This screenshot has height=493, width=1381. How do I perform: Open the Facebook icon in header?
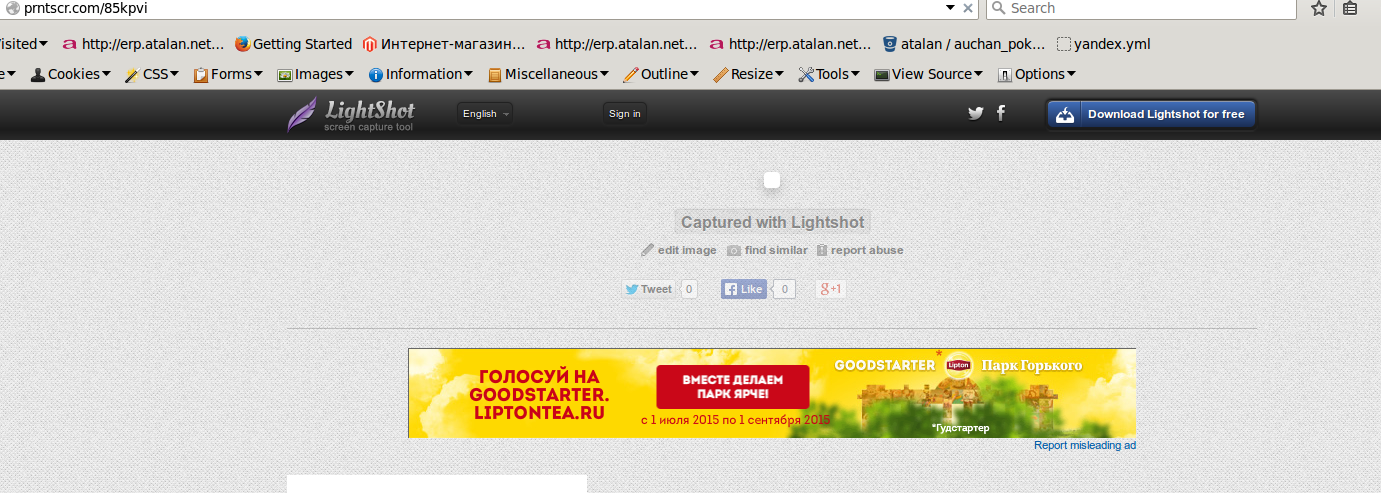coord(1001,113)
